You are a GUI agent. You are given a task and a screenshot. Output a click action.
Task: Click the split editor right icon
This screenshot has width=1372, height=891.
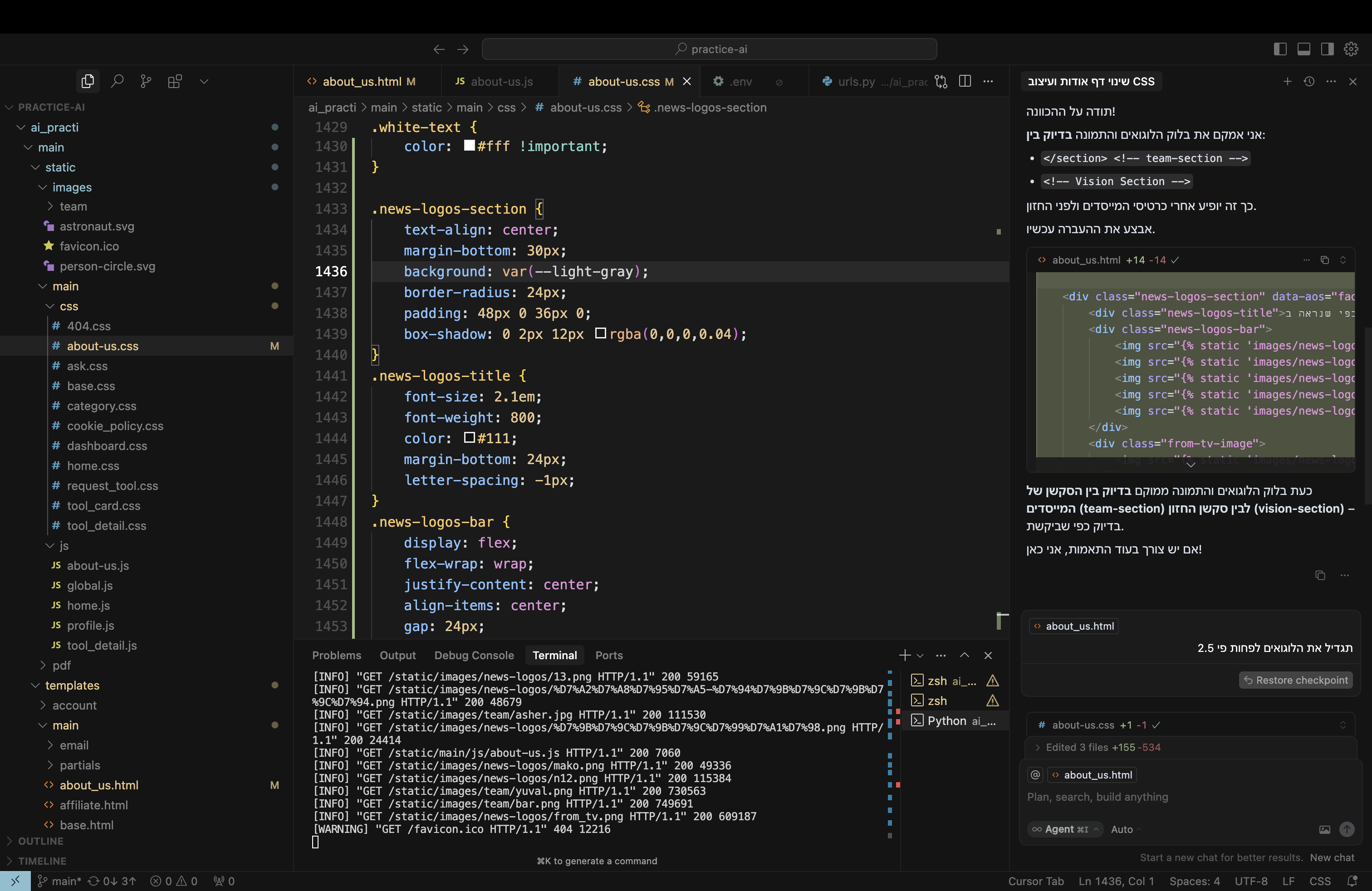tap(965, 81)
